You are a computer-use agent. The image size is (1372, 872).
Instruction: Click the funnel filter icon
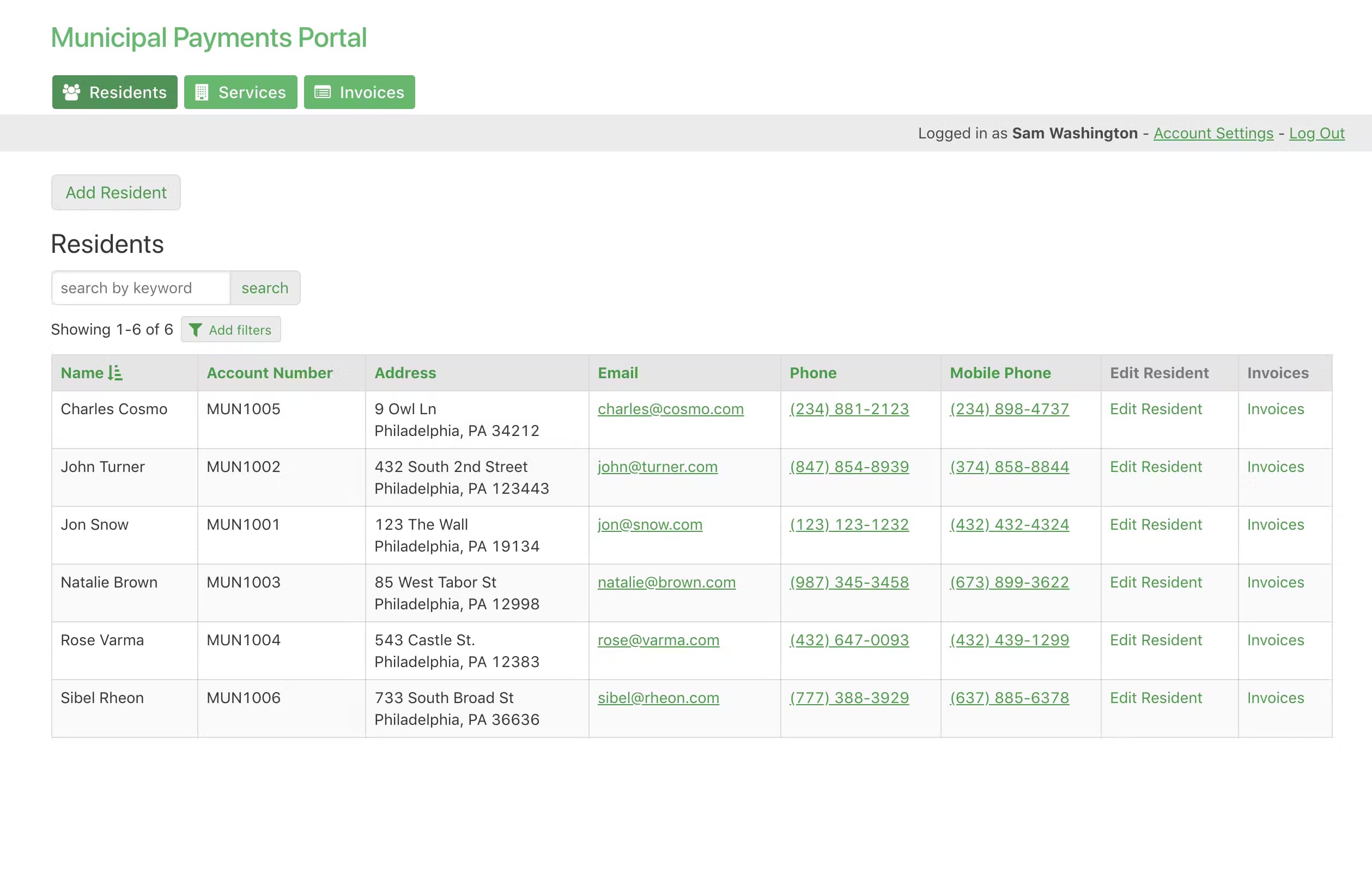pyautogui.click(x=195, y=329)
